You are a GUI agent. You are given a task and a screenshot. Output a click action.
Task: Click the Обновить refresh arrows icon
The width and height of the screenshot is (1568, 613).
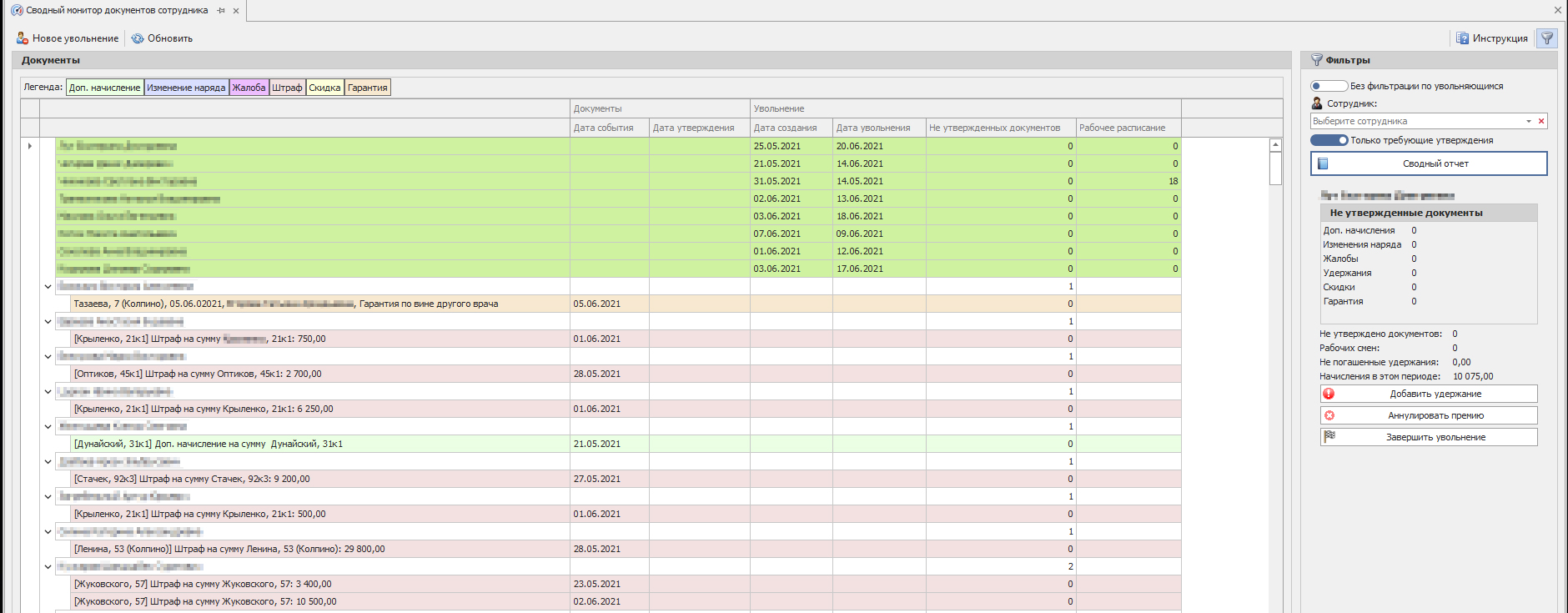point(138,38)
